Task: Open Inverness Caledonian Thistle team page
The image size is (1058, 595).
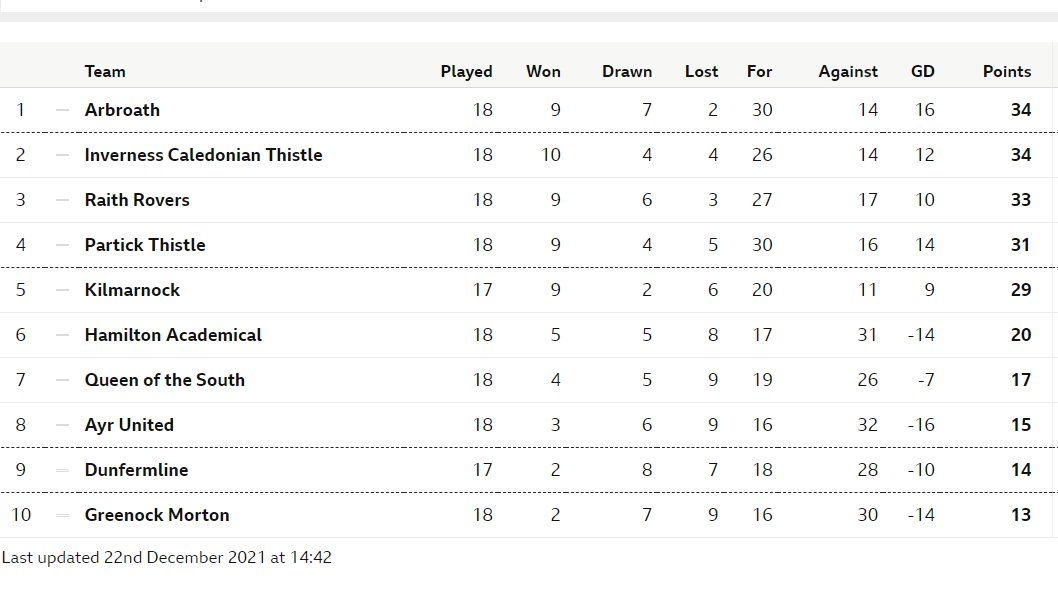Action: tap(203, 155)
